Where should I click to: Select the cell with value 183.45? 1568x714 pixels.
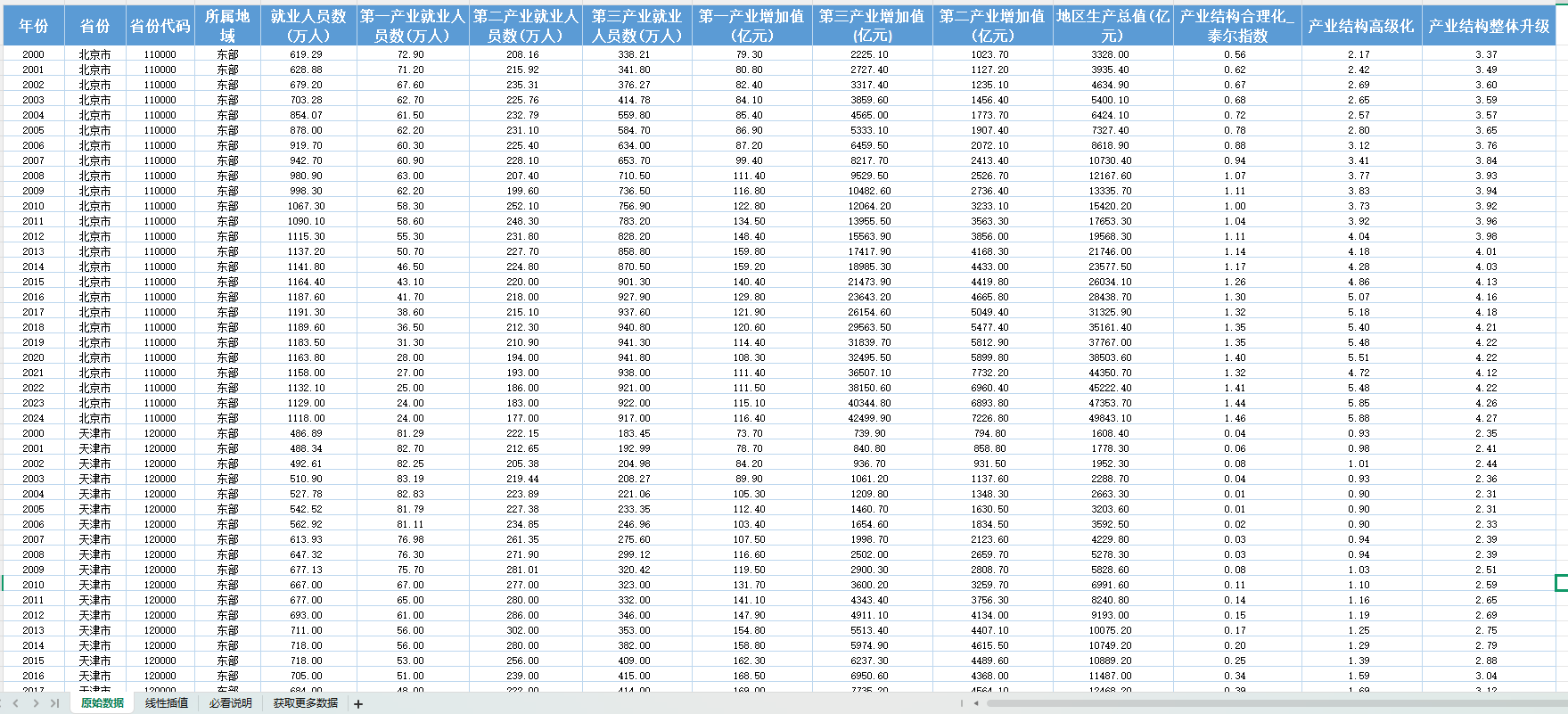(x=636, y=433)
